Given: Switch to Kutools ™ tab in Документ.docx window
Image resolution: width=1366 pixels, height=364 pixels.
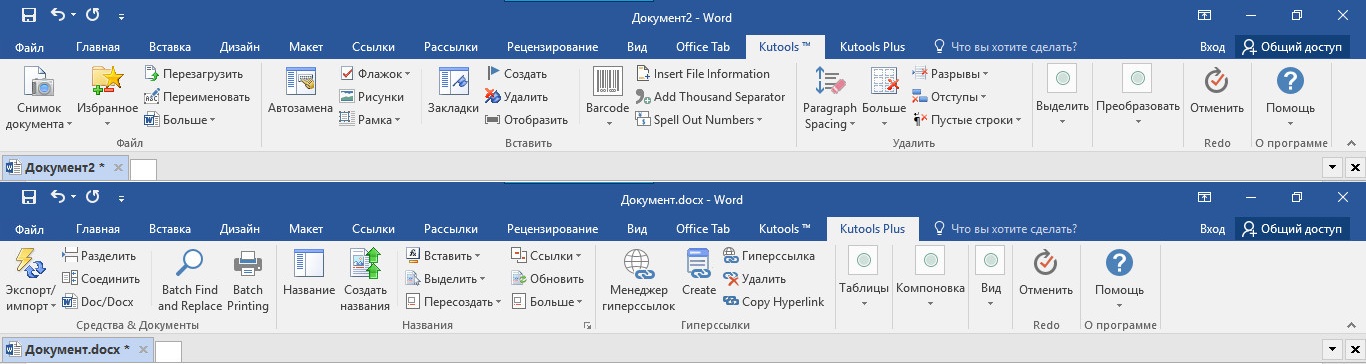Looking at the screenshot, I should pyautogui.click(x=785, y=229).
